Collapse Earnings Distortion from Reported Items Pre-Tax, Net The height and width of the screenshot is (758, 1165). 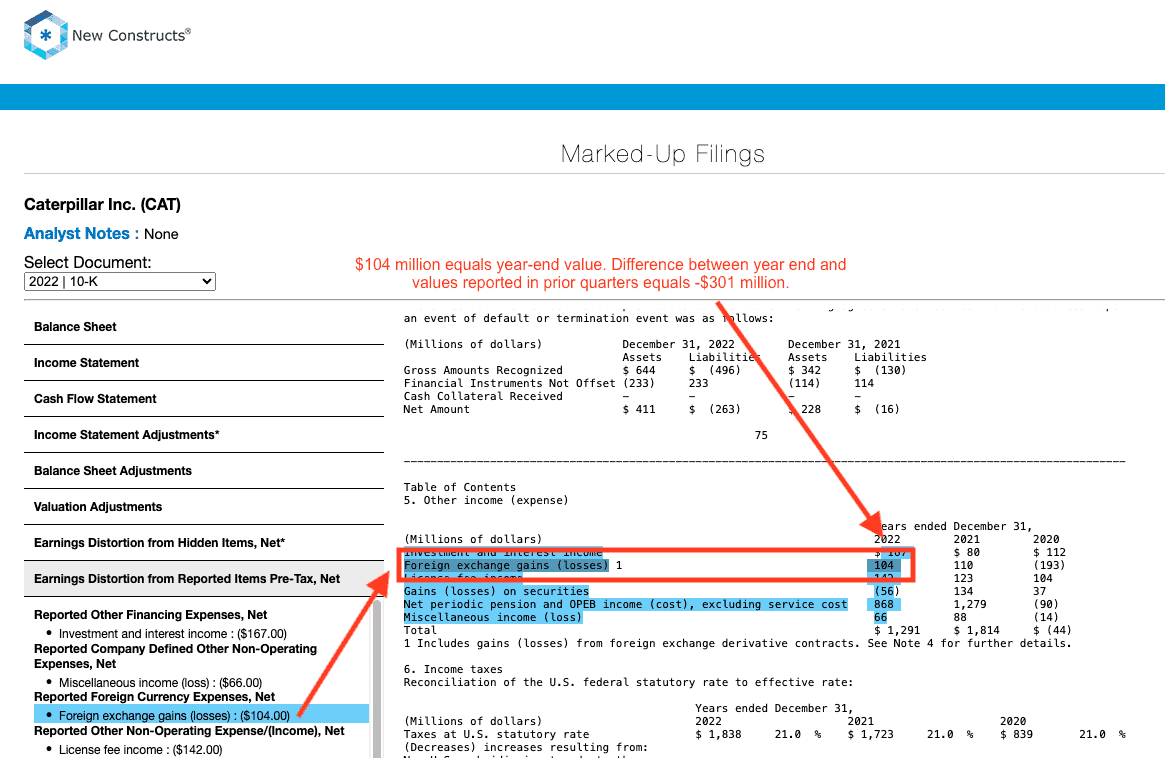pos(204,579)
